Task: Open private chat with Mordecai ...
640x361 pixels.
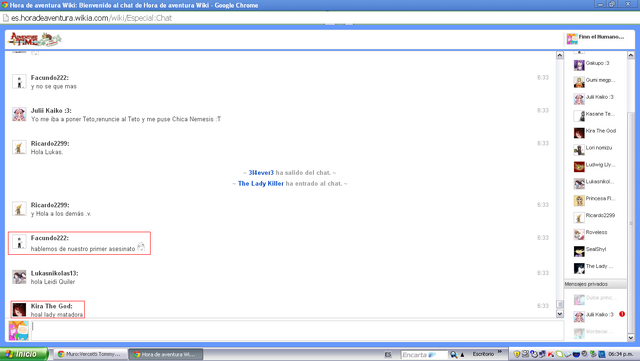Action: pos(595,333)
